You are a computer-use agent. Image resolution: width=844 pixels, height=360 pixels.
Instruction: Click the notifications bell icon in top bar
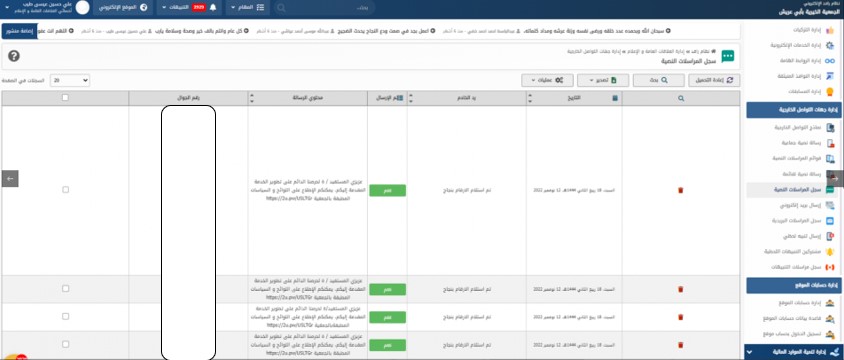tap(213, 8)
